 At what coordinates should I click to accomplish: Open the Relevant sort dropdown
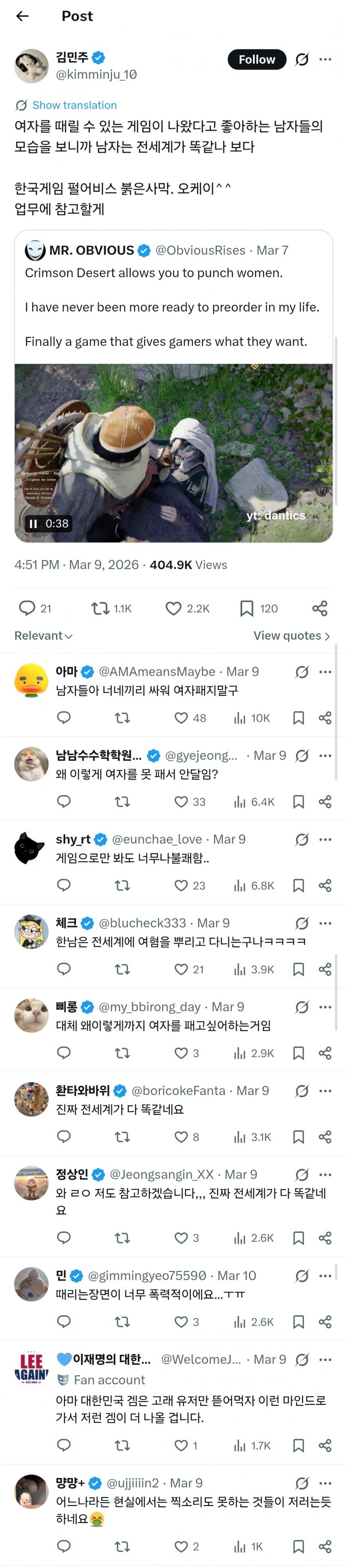[43, 636]
